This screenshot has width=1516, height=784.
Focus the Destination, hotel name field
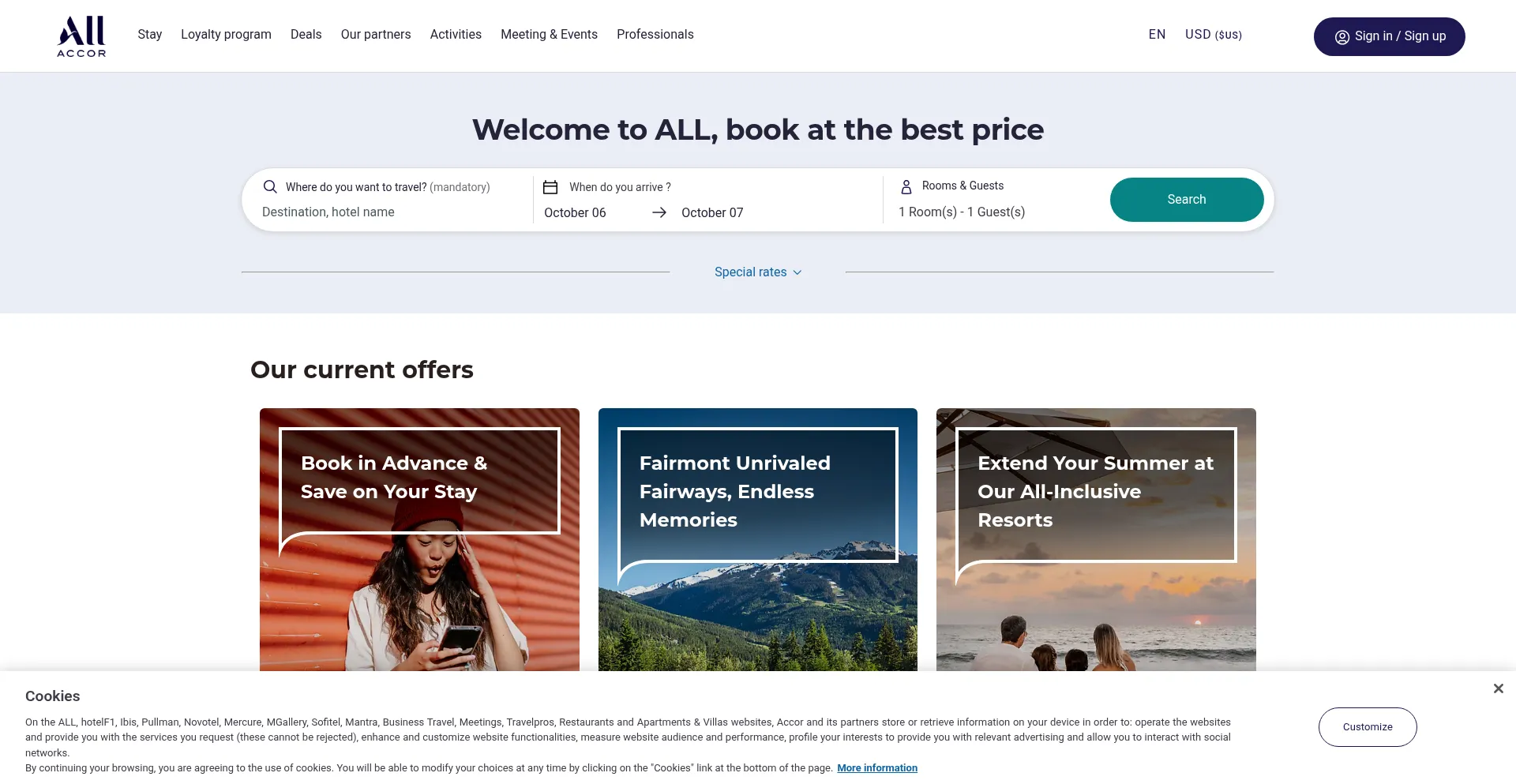[x=387, y=212]
